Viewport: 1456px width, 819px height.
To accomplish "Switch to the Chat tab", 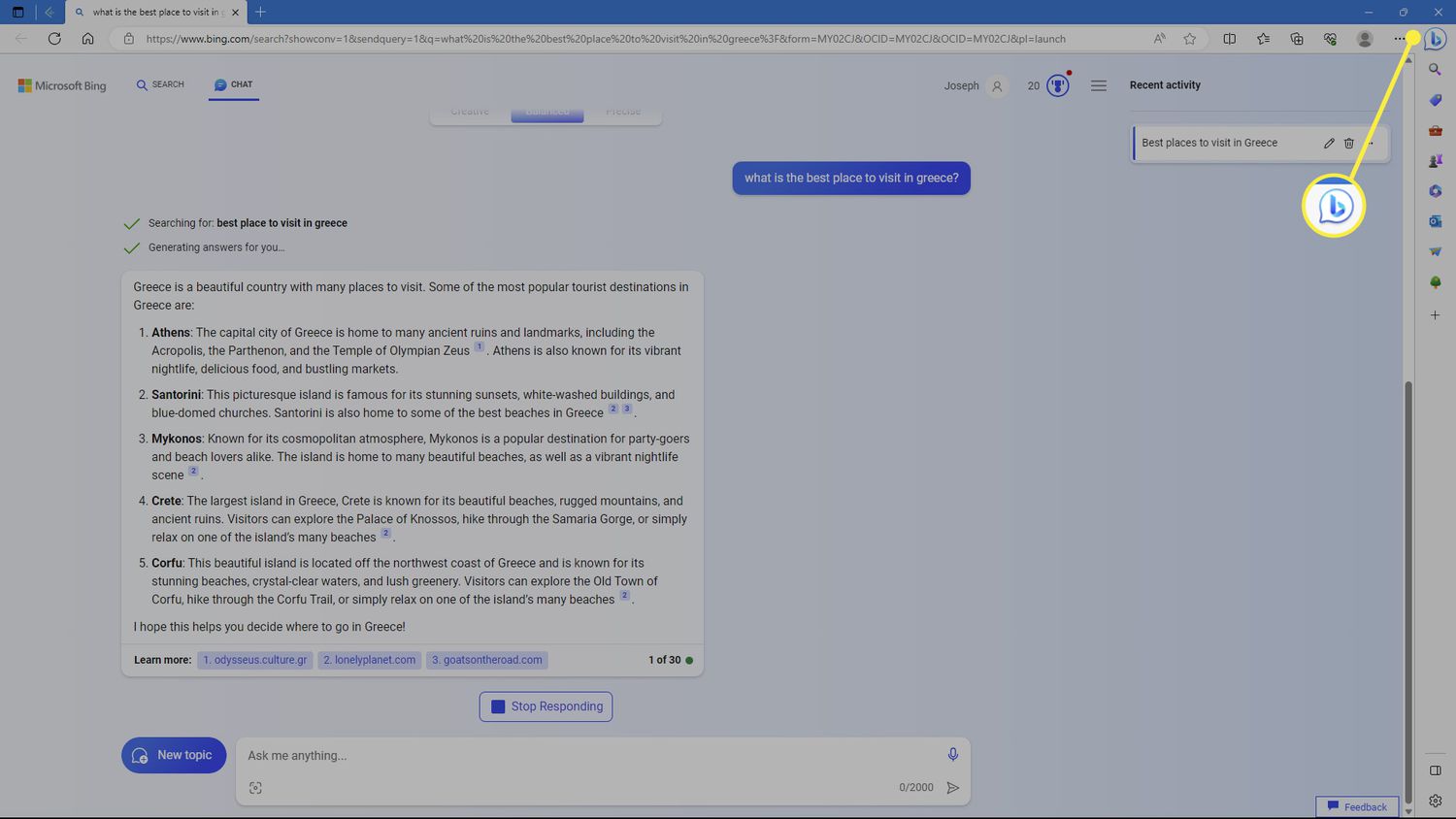I will [x=233, y=85].
